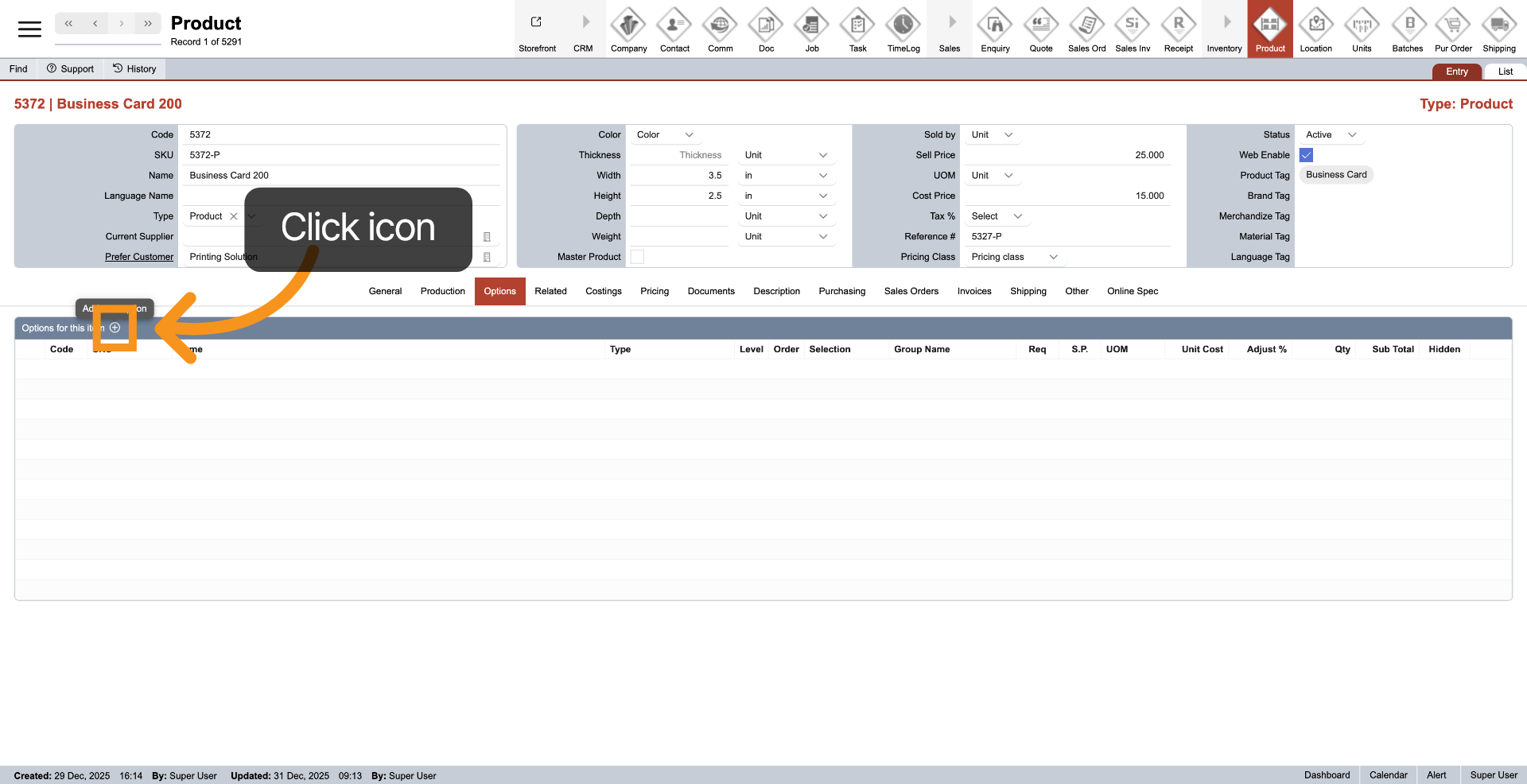The height and width of the screenshot is (784, 1527).
Task: Click into the Sell Price field
Action: 1066,155
